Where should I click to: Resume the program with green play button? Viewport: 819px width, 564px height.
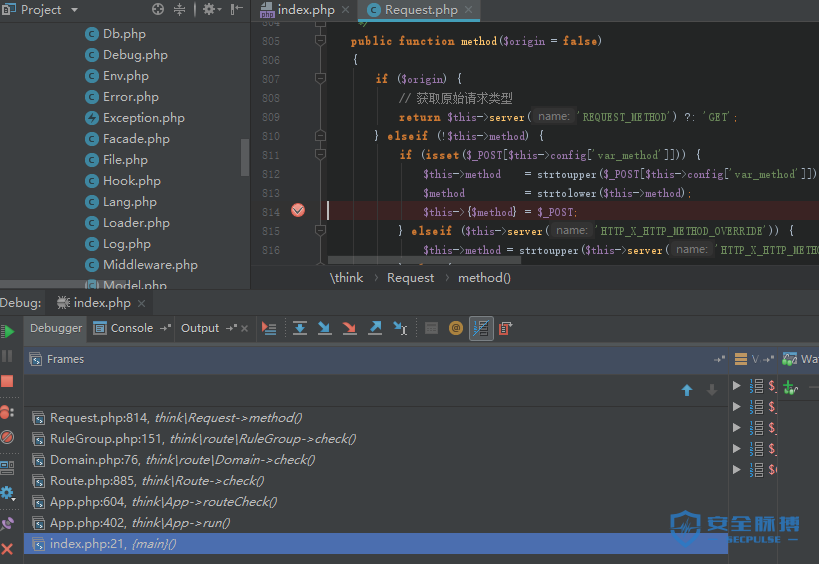pyautogui.click(x=8, y=332)
